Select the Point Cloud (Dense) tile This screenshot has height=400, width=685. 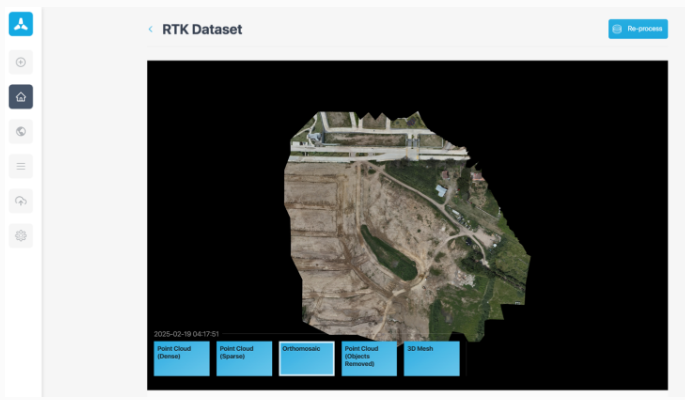click(182, 359)
